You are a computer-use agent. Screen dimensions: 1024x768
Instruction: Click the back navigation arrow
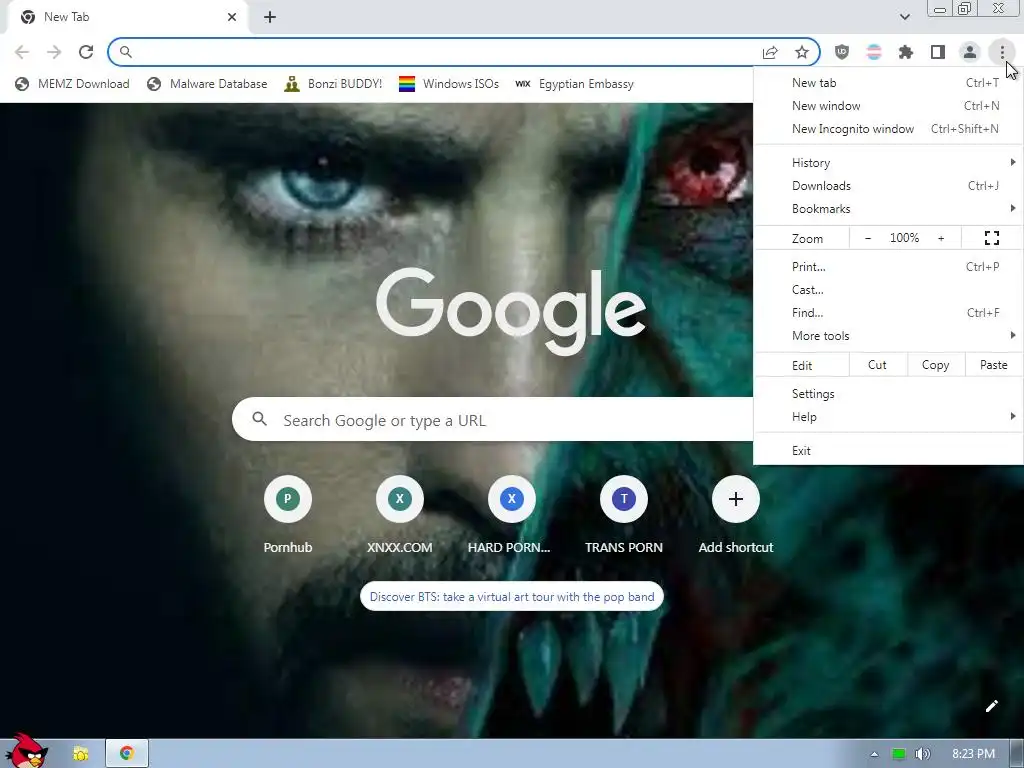[22, 52]
